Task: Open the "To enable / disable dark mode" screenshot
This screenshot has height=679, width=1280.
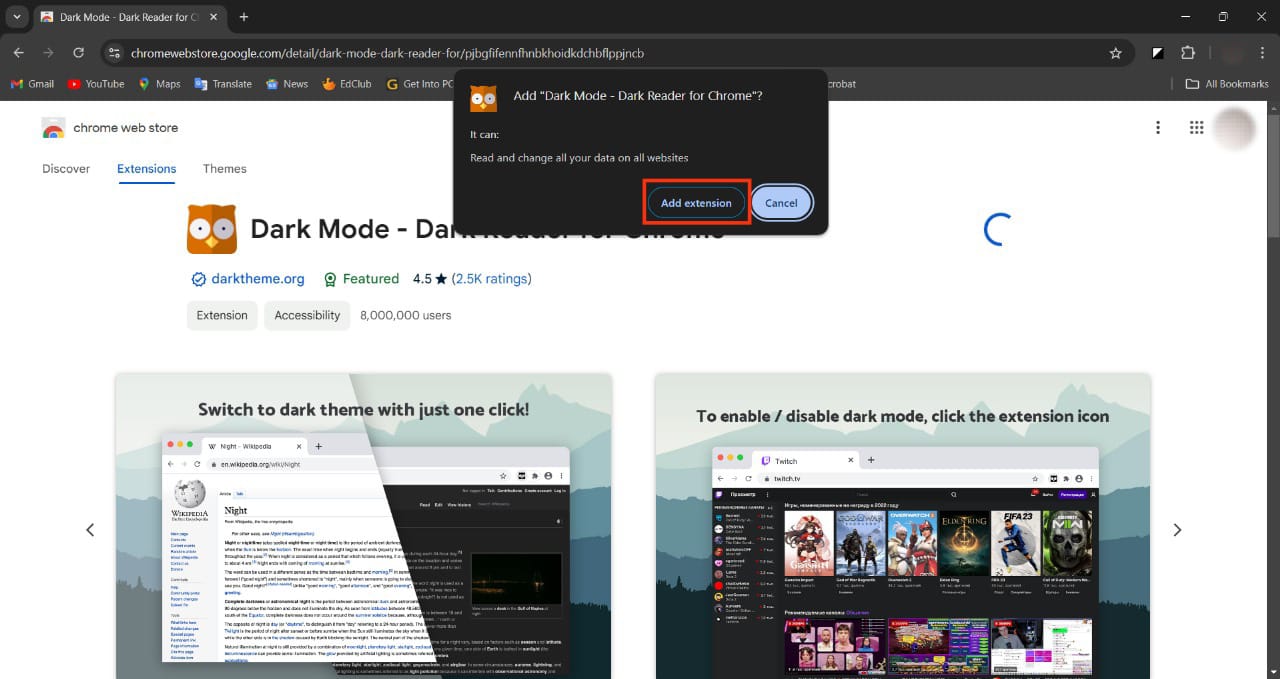Action: point(903,526)
